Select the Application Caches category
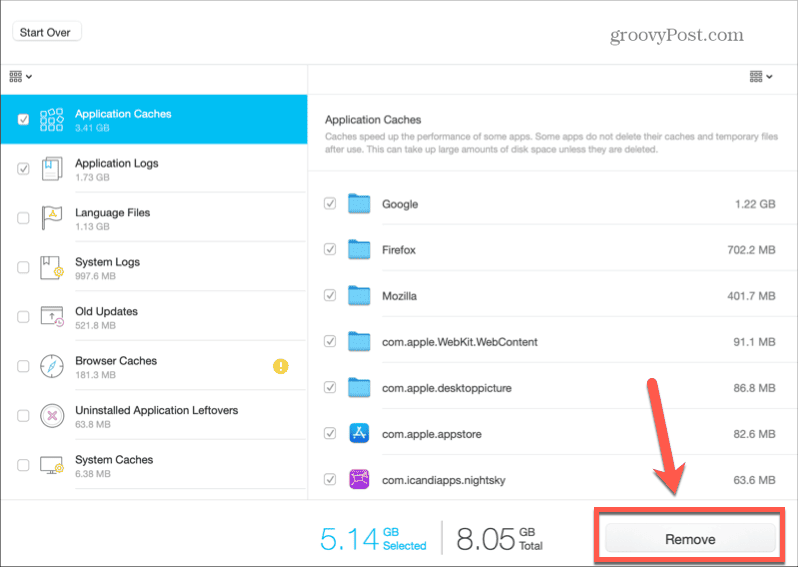The height and width of the screenshot is (567, 798). click(154, 119)
